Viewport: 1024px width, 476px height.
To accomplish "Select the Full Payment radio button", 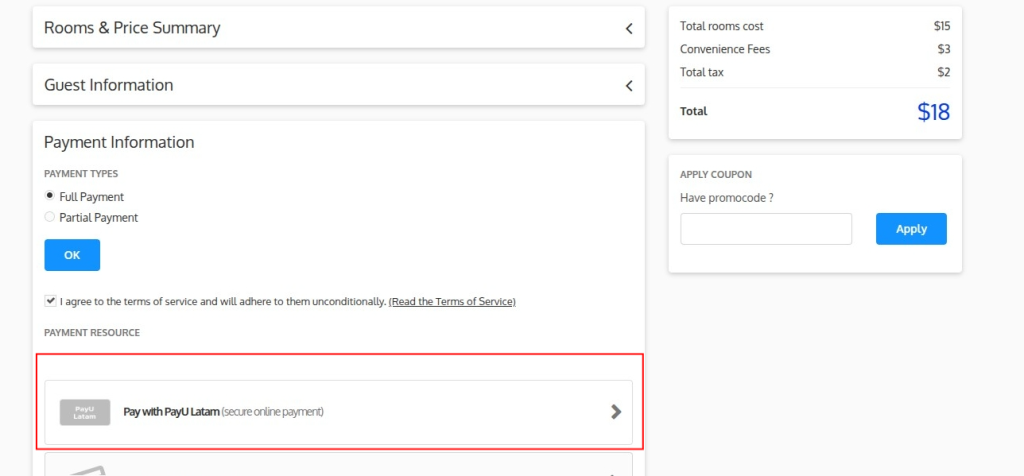I will [50, 196].
